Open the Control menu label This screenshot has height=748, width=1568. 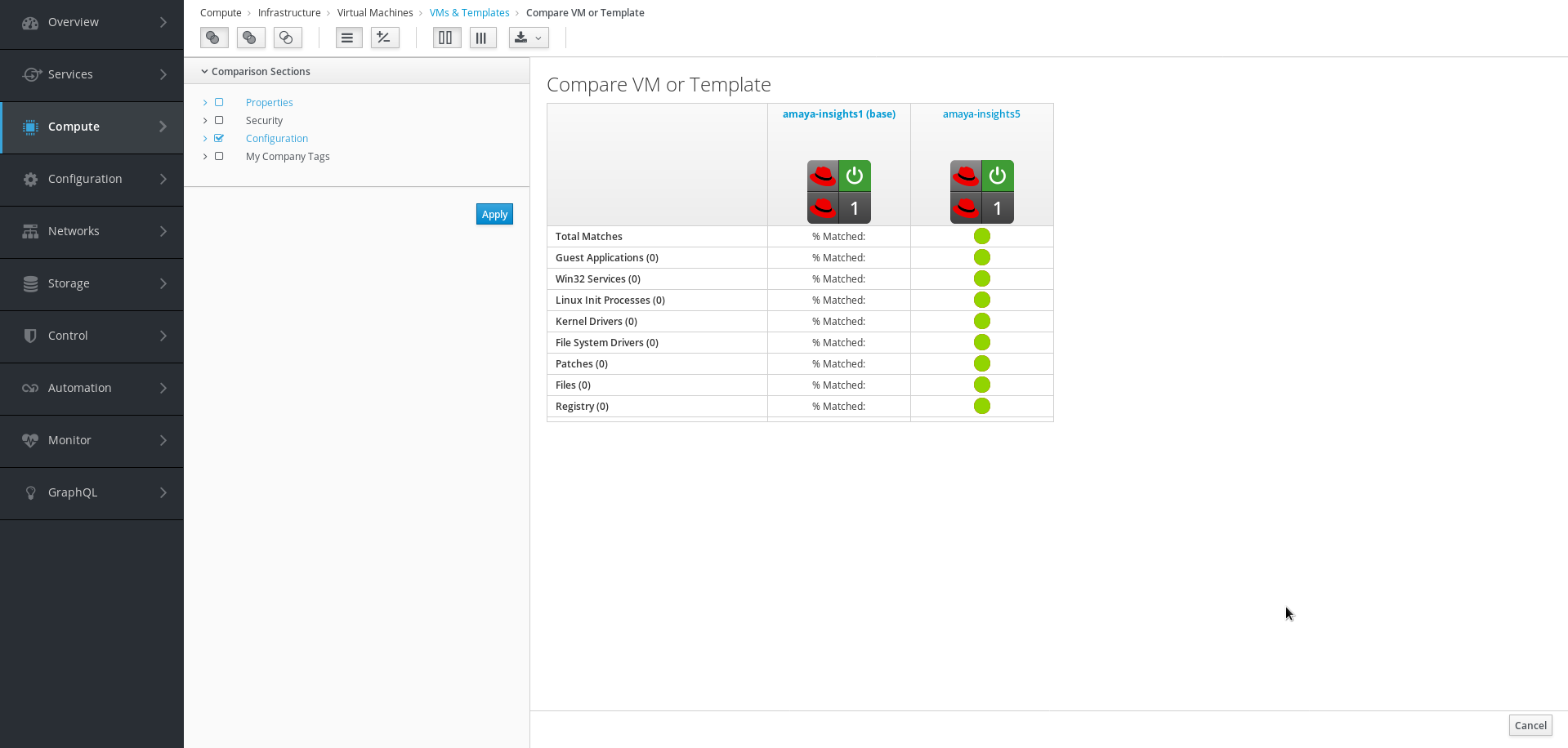pyautogui.click(x=68, y=336)
